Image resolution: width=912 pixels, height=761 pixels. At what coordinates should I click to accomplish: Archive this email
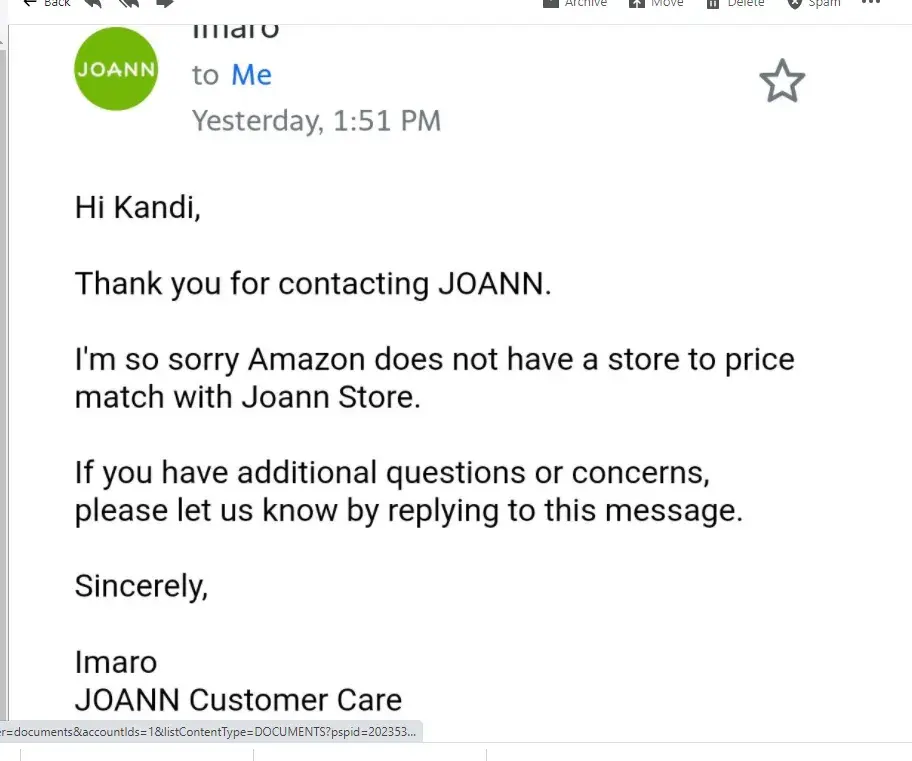pos(574,3)
